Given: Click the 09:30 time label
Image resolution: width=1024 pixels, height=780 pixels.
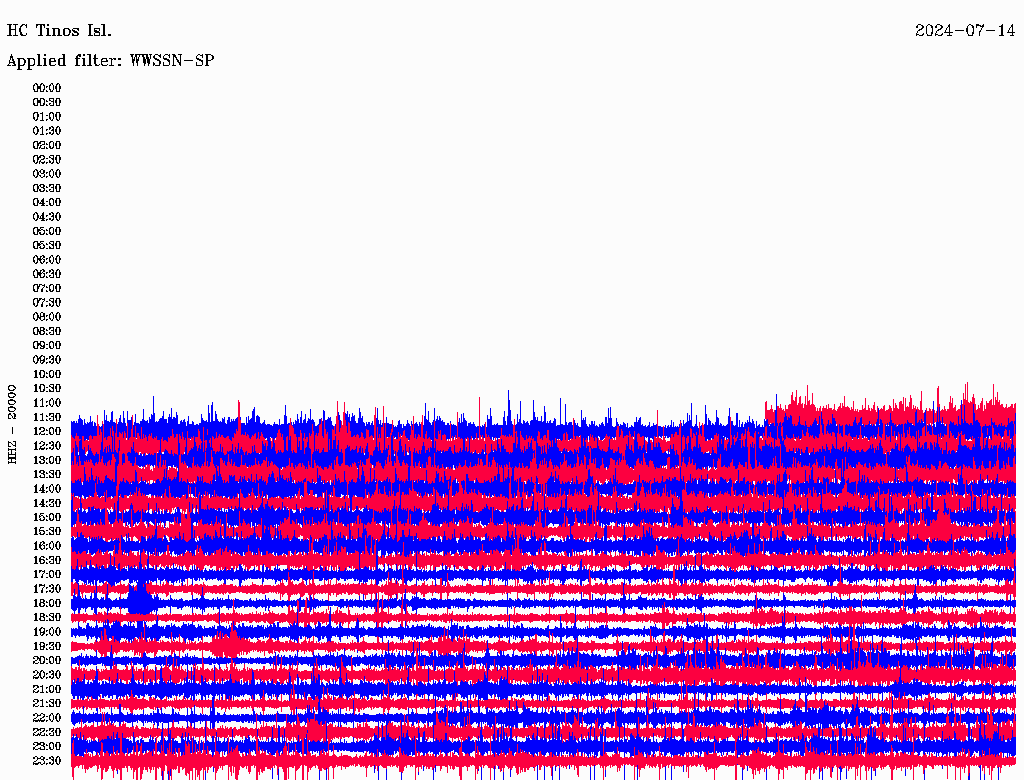Looking at the screenshot, I should coord(47,360).
